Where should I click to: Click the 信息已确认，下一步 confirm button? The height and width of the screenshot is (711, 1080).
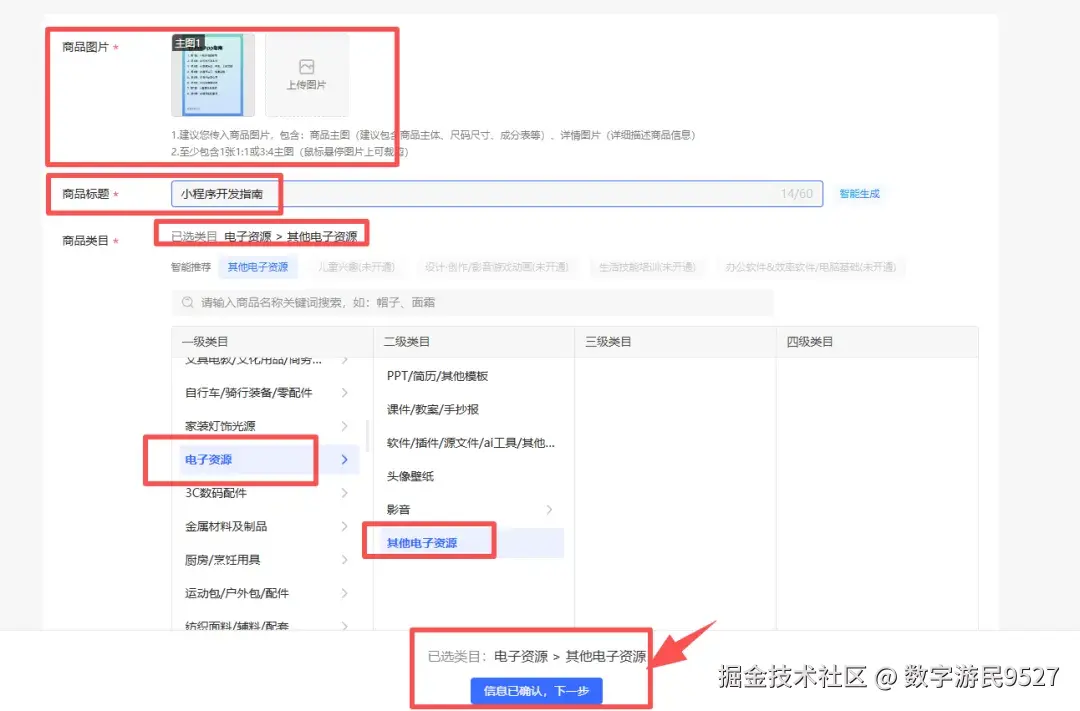tap(536, 690)
